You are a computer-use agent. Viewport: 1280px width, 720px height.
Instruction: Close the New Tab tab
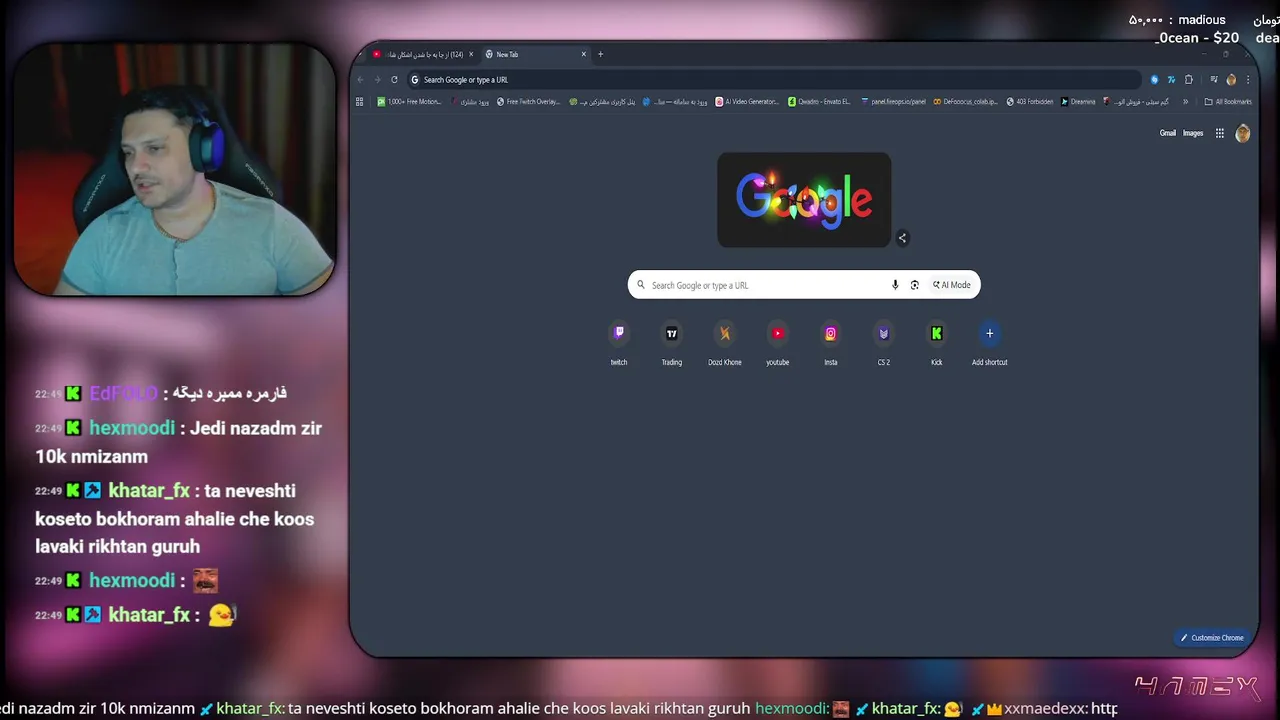click(x=584, y=54)
